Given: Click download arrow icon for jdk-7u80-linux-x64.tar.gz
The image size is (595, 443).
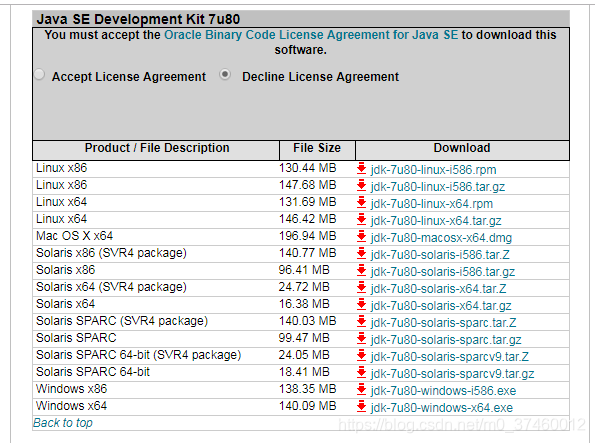Looking at the screenshot, I should point(361,219).
